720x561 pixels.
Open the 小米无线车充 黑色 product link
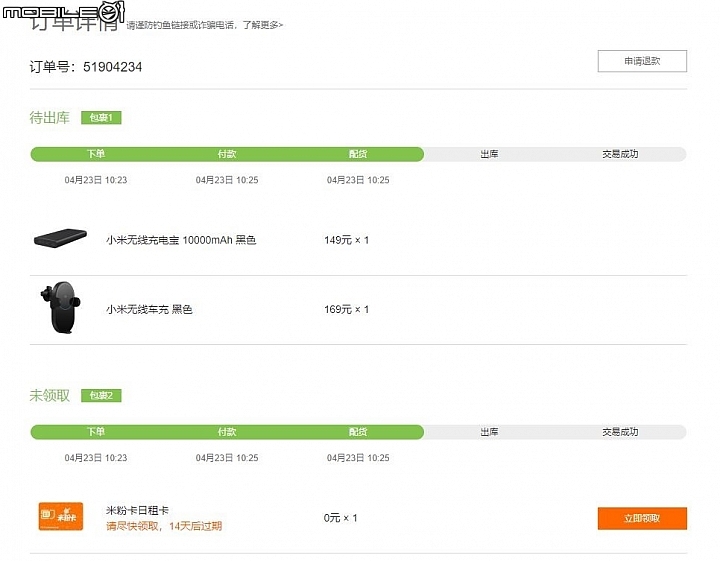pyautogui.click(x=149, y=309)
